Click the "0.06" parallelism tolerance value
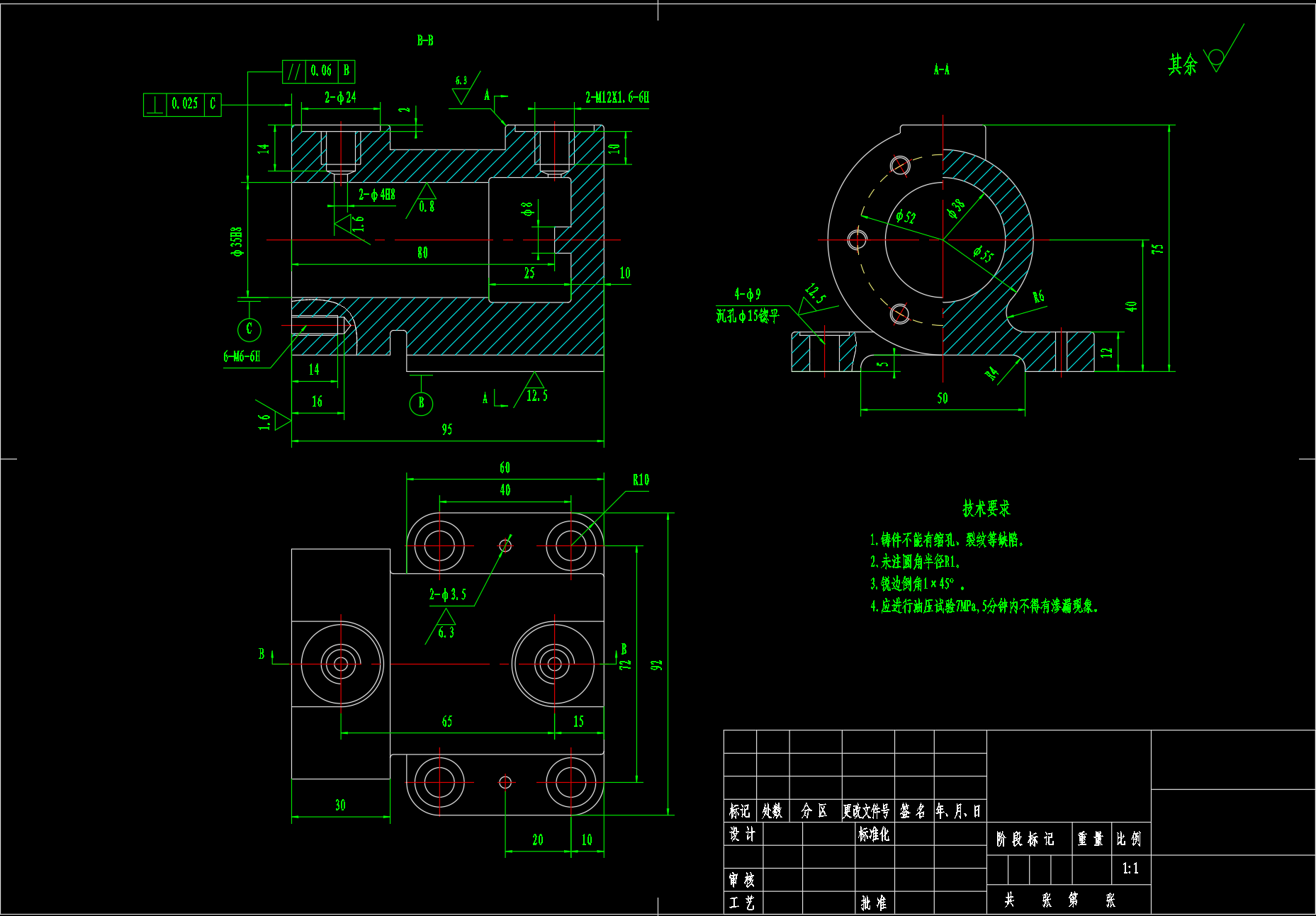The height and width of the screenshot is (916, 1316). click(321, 71)
